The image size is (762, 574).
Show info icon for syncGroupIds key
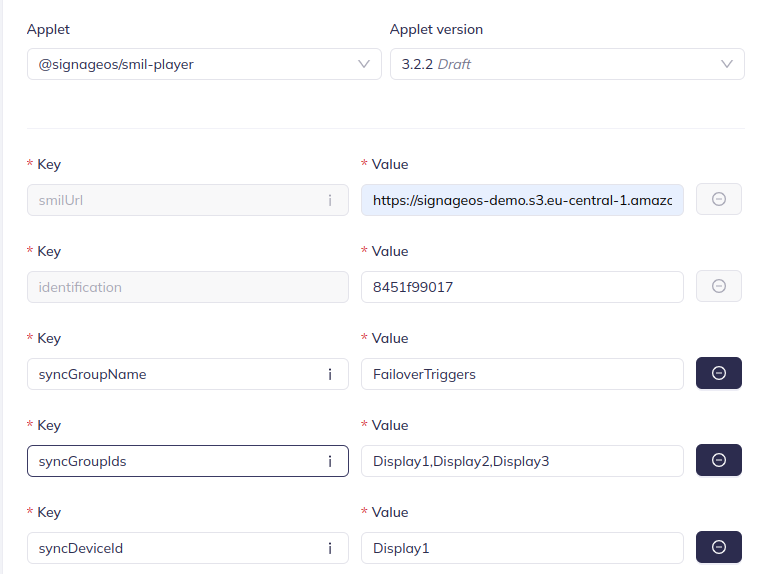click(330, 461)
